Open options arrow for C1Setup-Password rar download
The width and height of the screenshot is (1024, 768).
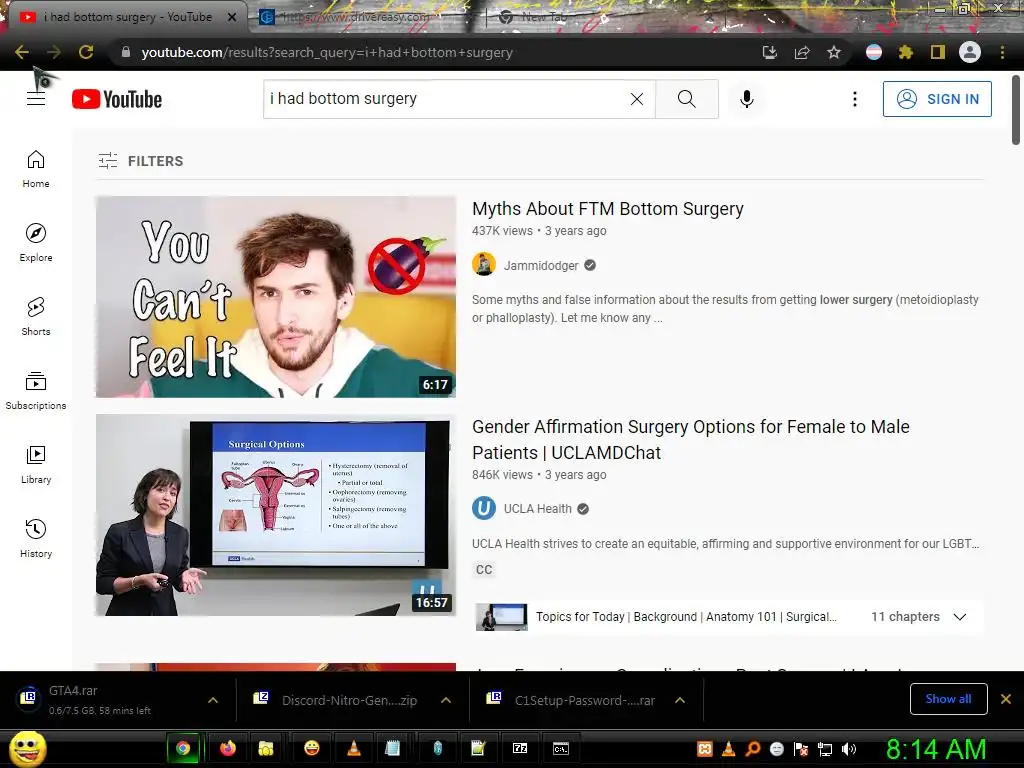point(680,700)
